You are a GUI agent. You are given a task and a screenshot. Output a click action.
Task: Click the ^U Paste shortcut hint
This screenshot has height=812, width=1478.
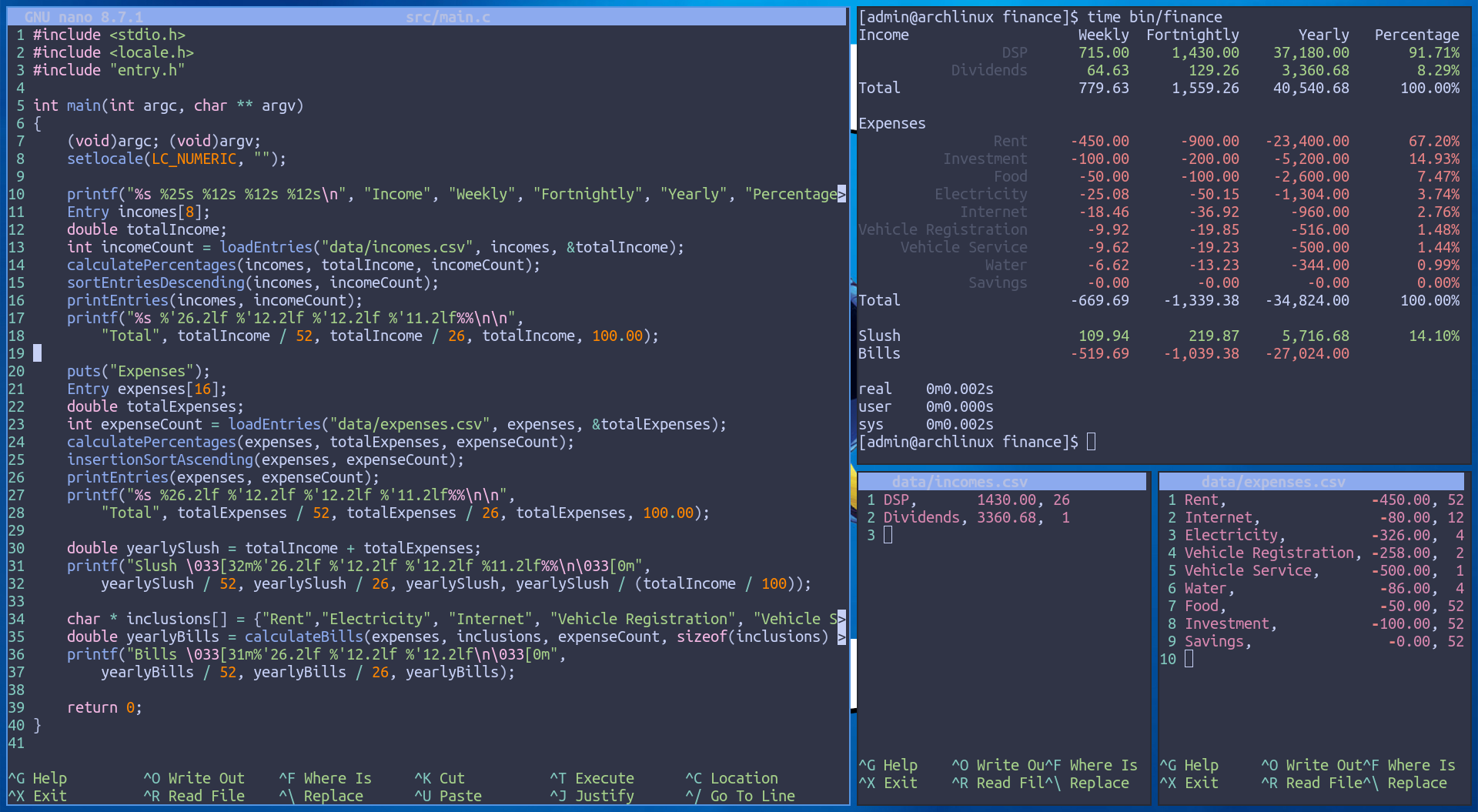(x=448, y=796)
